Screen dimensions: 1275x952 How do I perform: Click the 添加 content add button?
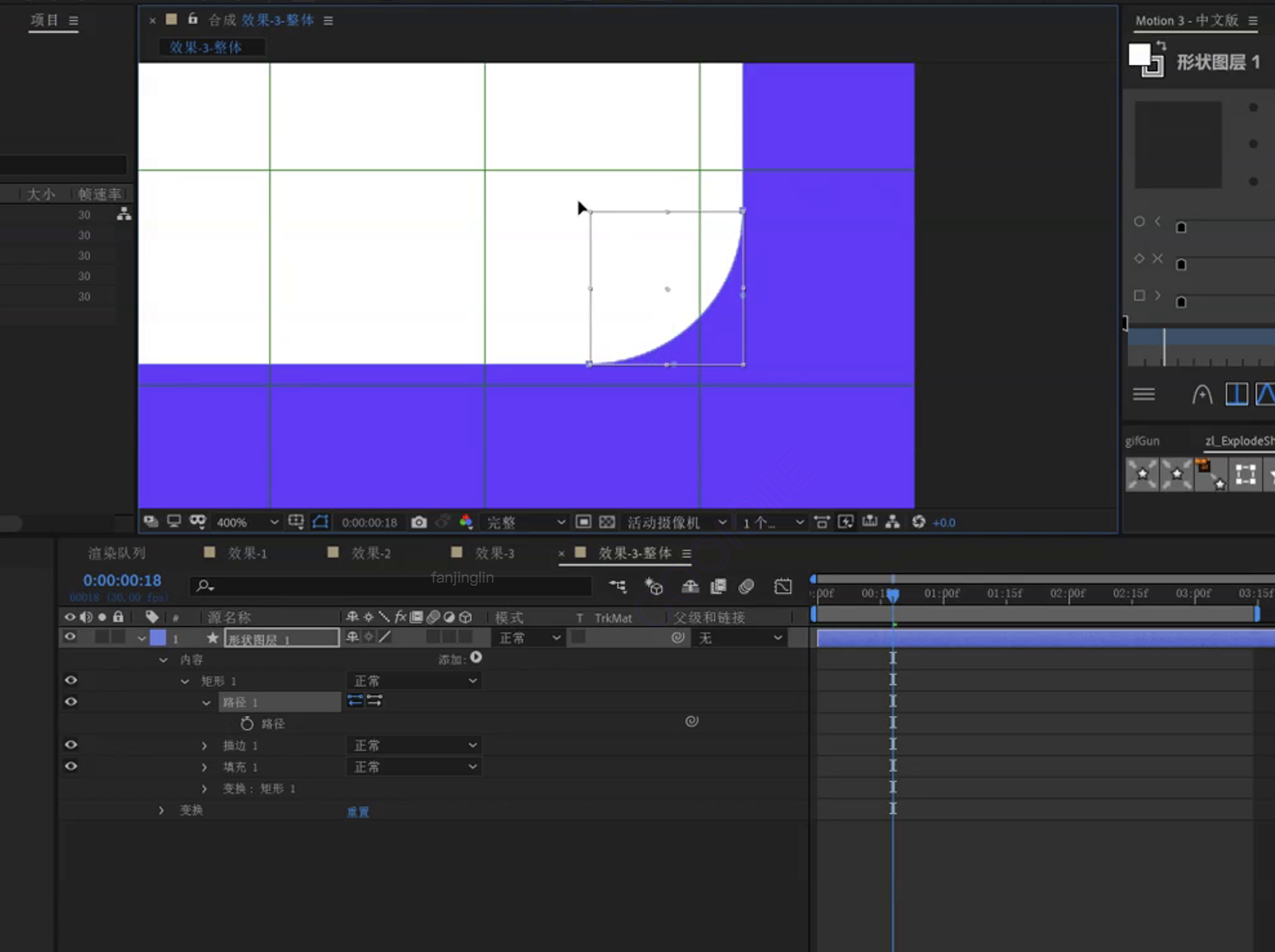[x=476, y=657]
